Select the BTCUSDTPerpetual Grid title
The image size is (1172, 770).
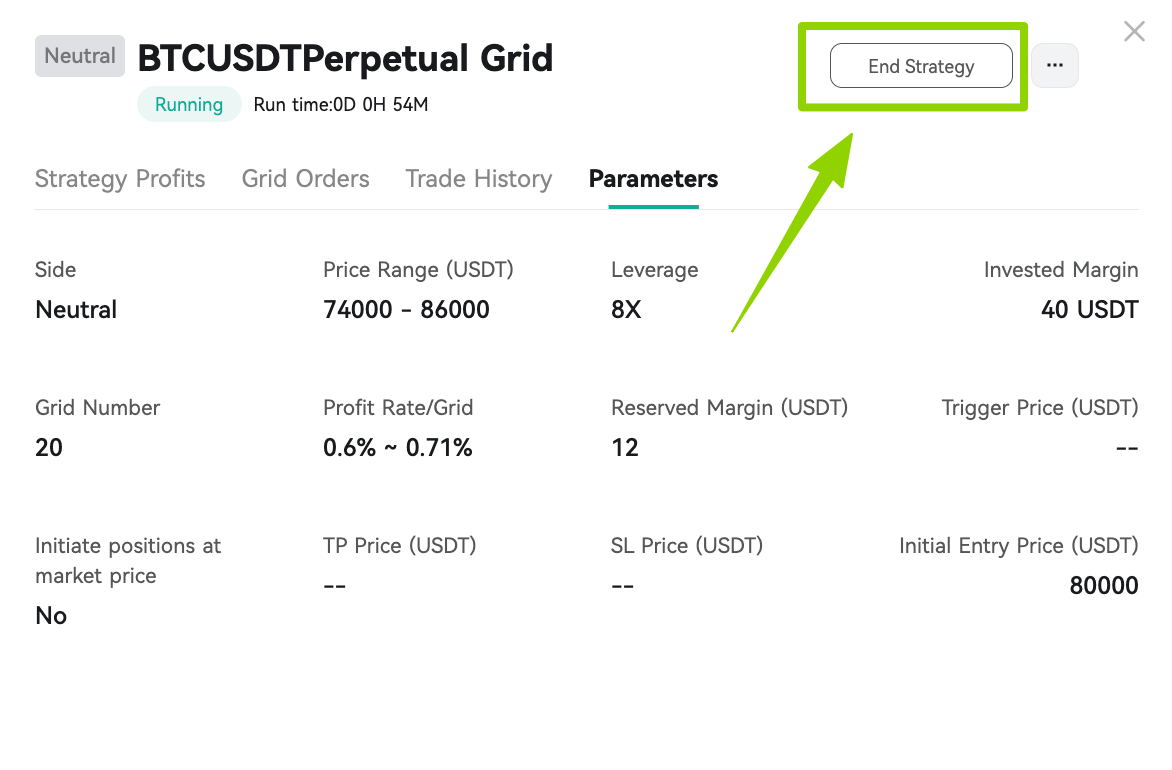(345, 58)
